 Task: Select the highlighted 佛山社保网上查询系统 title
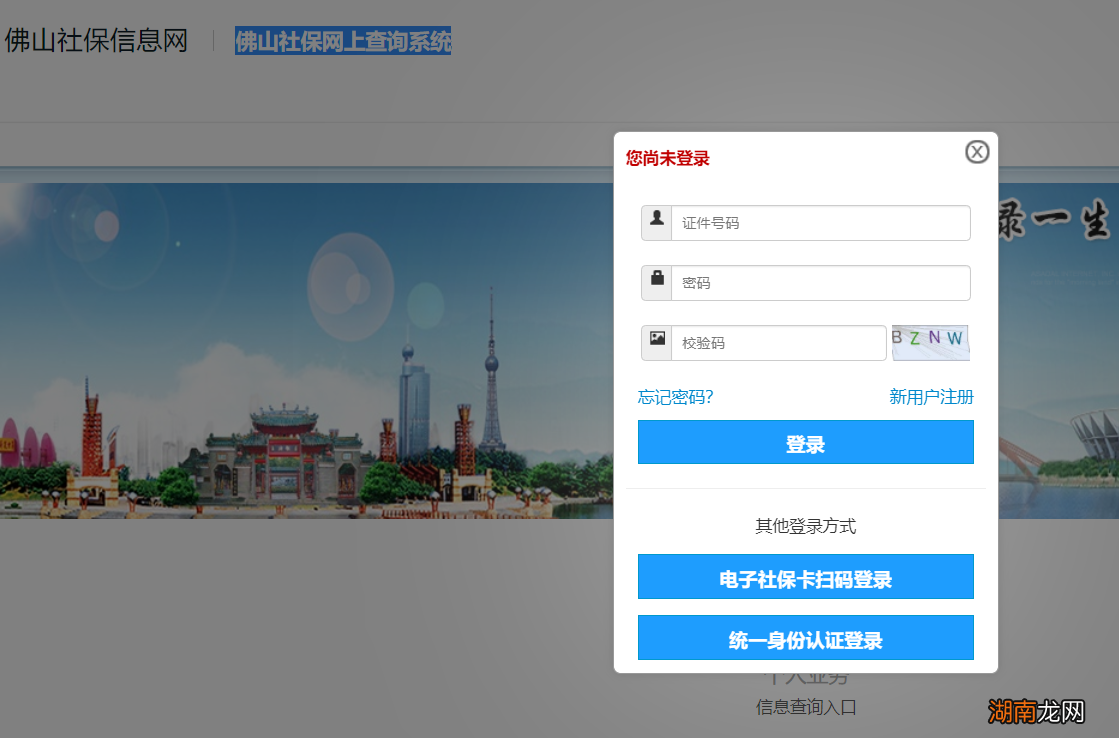click(x=343, y=42)
